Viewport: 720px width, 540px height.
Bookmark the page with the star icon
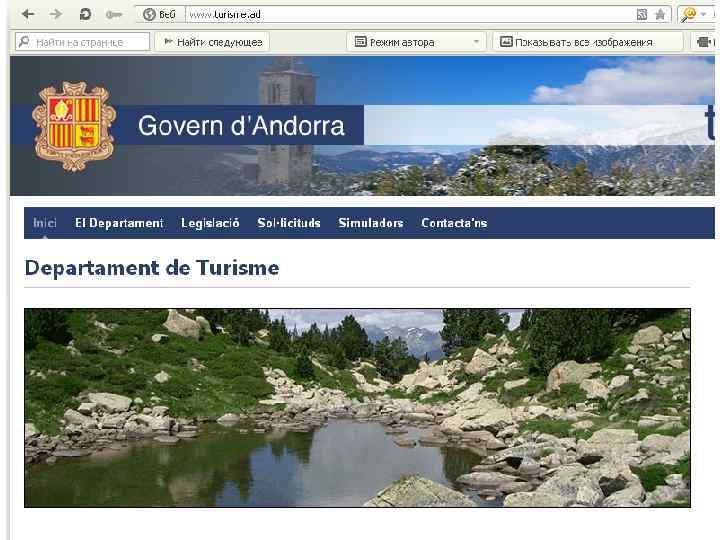click(660, 15)
